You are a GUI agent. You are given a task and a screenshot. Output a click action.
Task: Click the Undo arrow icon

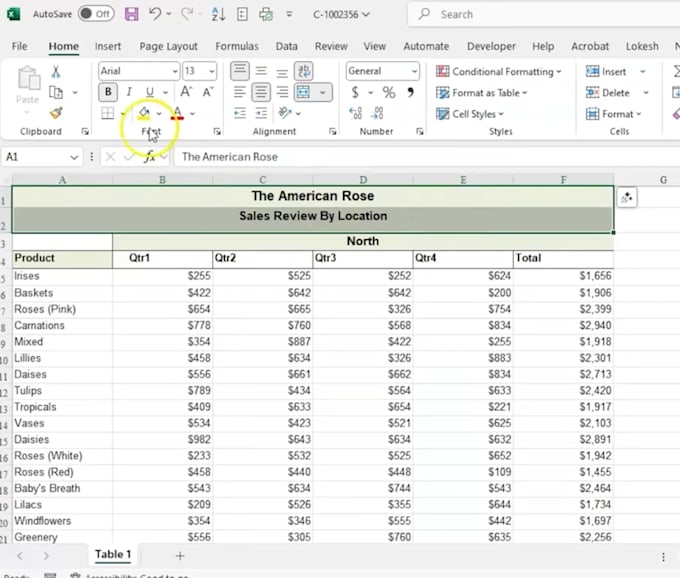click(154, 14)
